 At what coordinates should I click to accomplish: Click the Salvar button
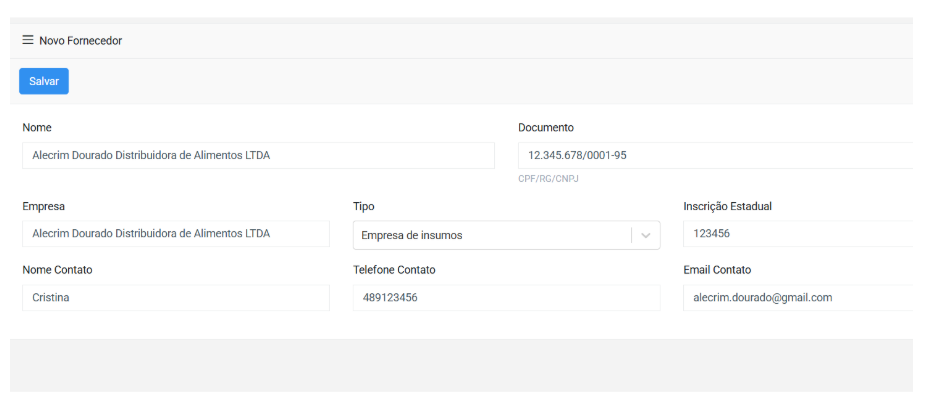click(x=44, y=81)
